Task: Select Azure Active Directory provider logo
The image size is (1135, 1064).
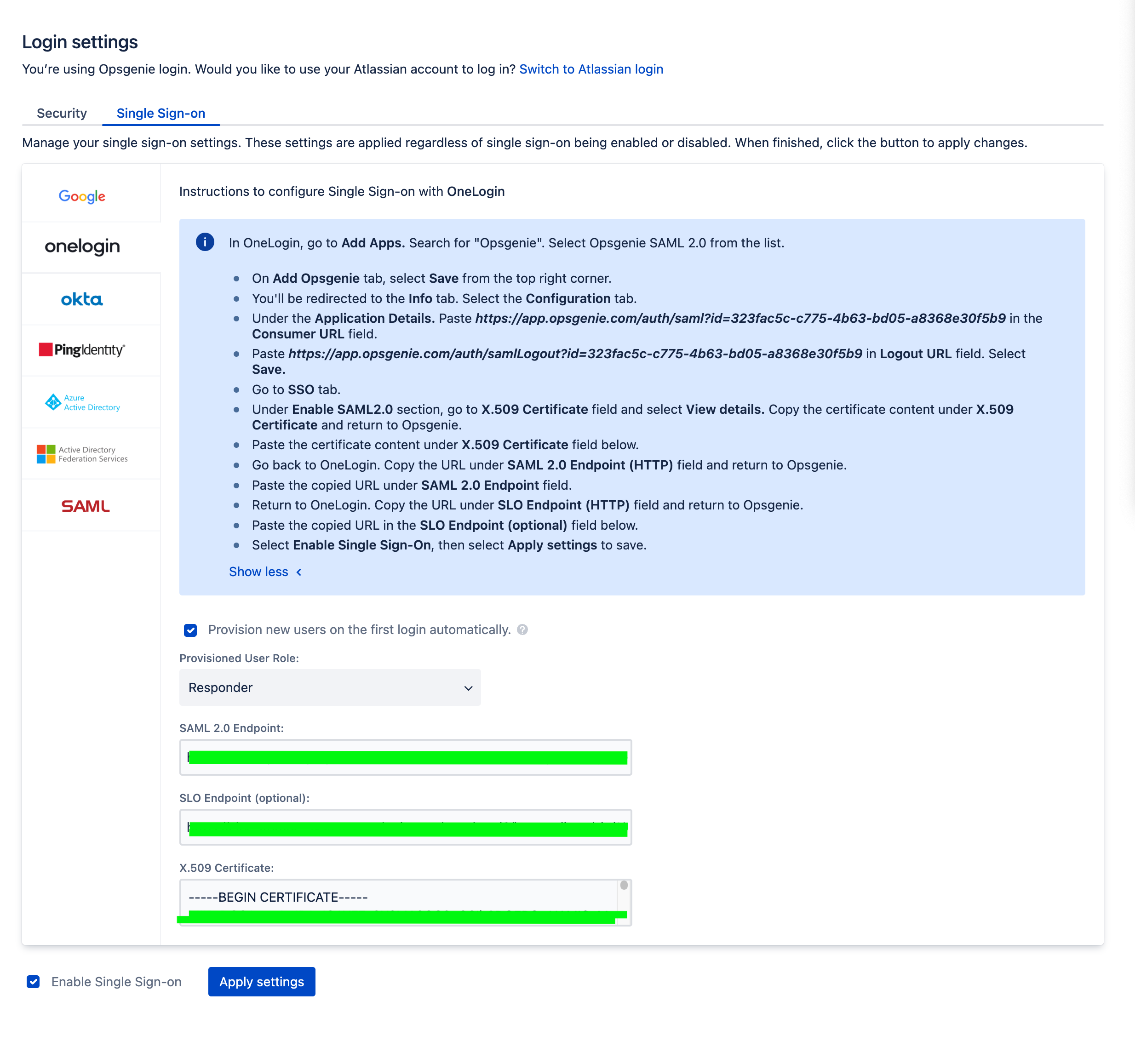Action: point(82,402)
